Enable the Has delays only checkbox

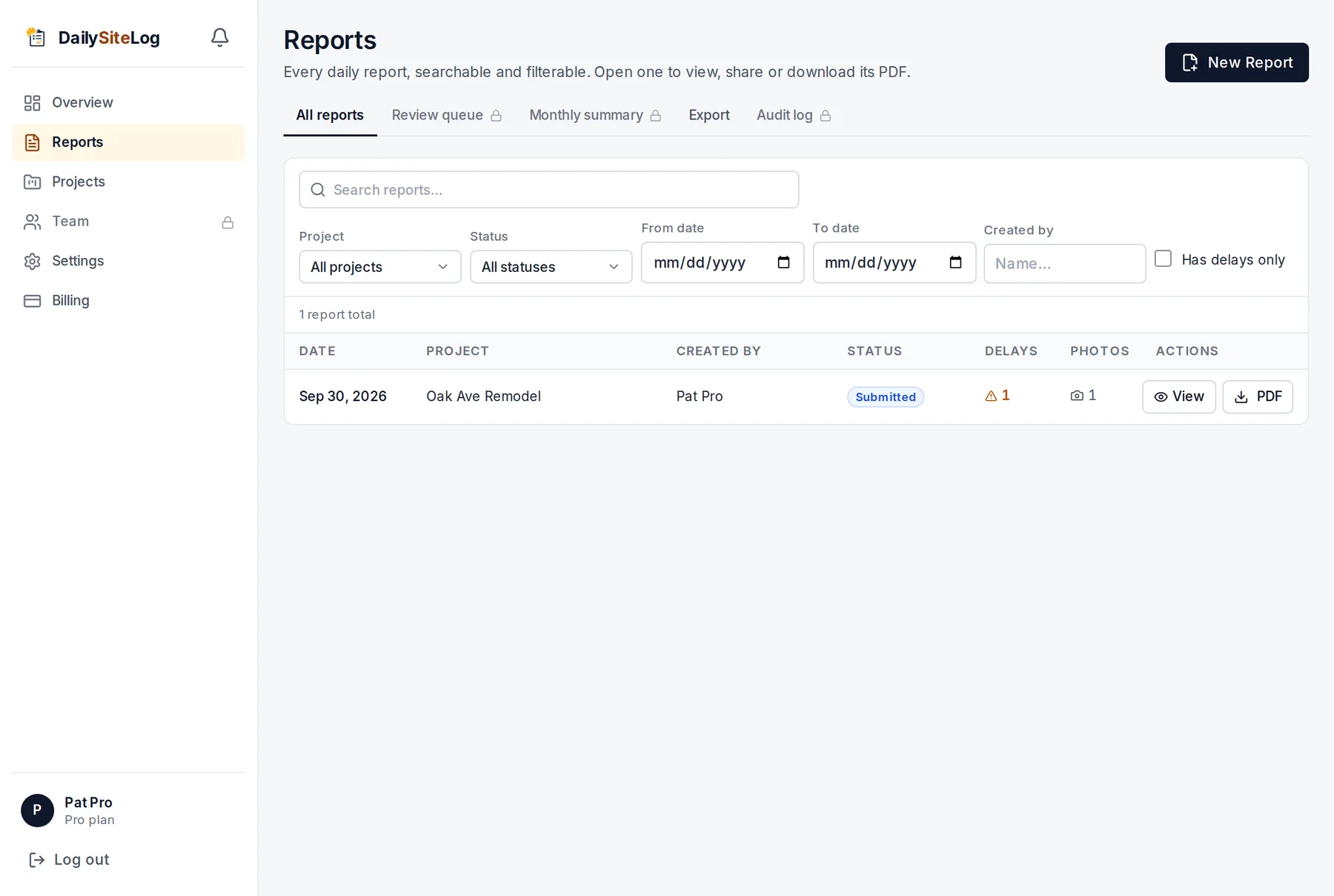tap(1163, 258)
